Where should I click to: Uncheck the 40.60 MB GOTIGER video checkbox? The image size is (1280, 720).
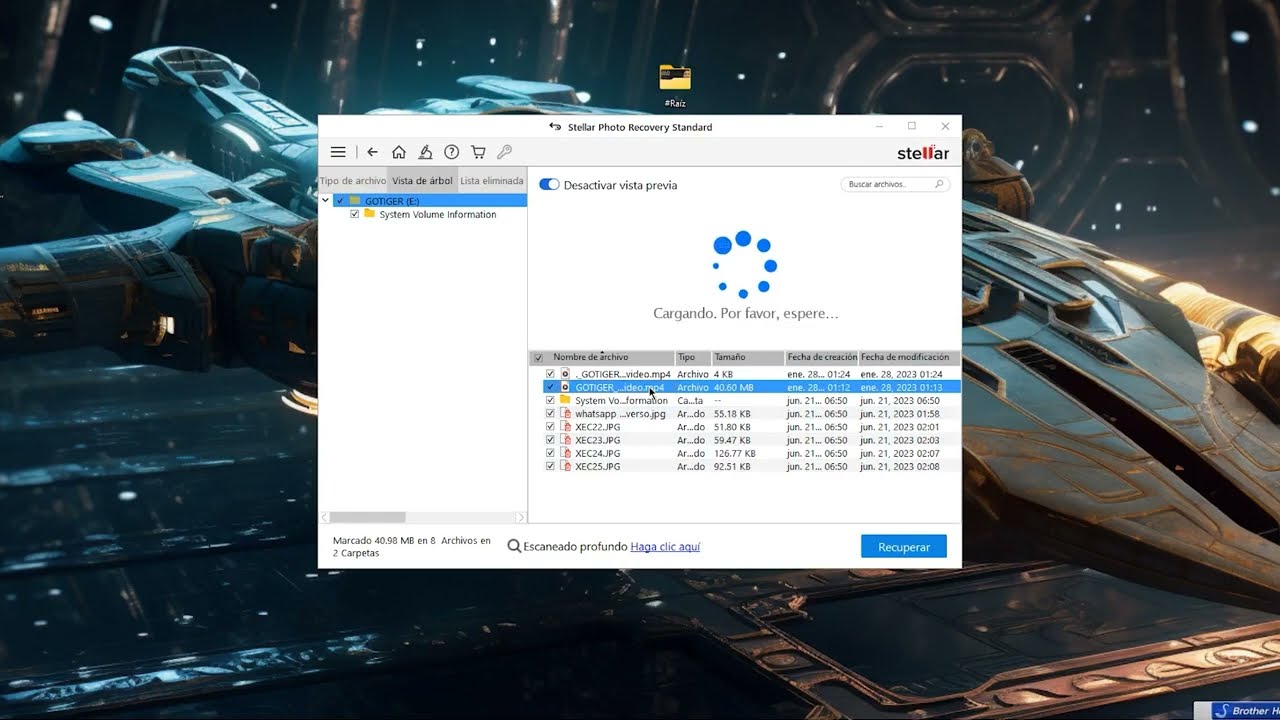(x=550, y=387)
